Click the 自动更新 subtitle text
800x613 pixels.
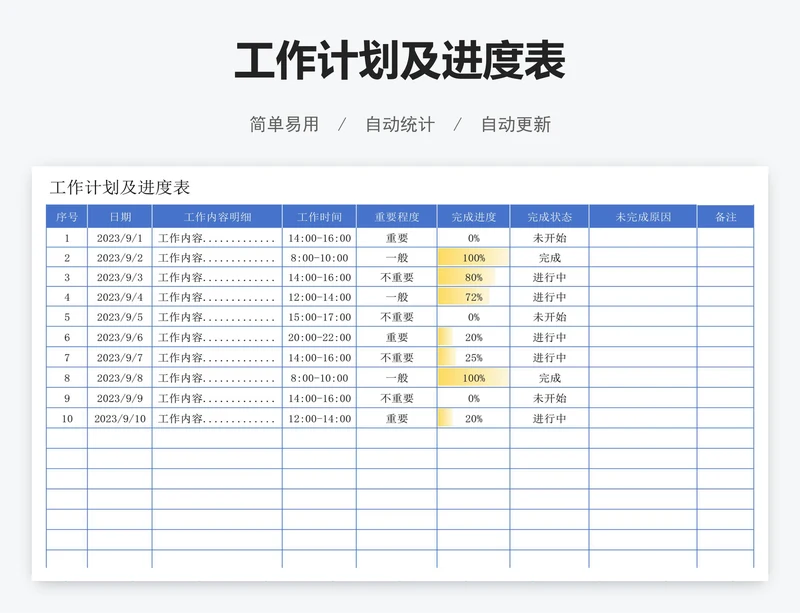[516, 124]
